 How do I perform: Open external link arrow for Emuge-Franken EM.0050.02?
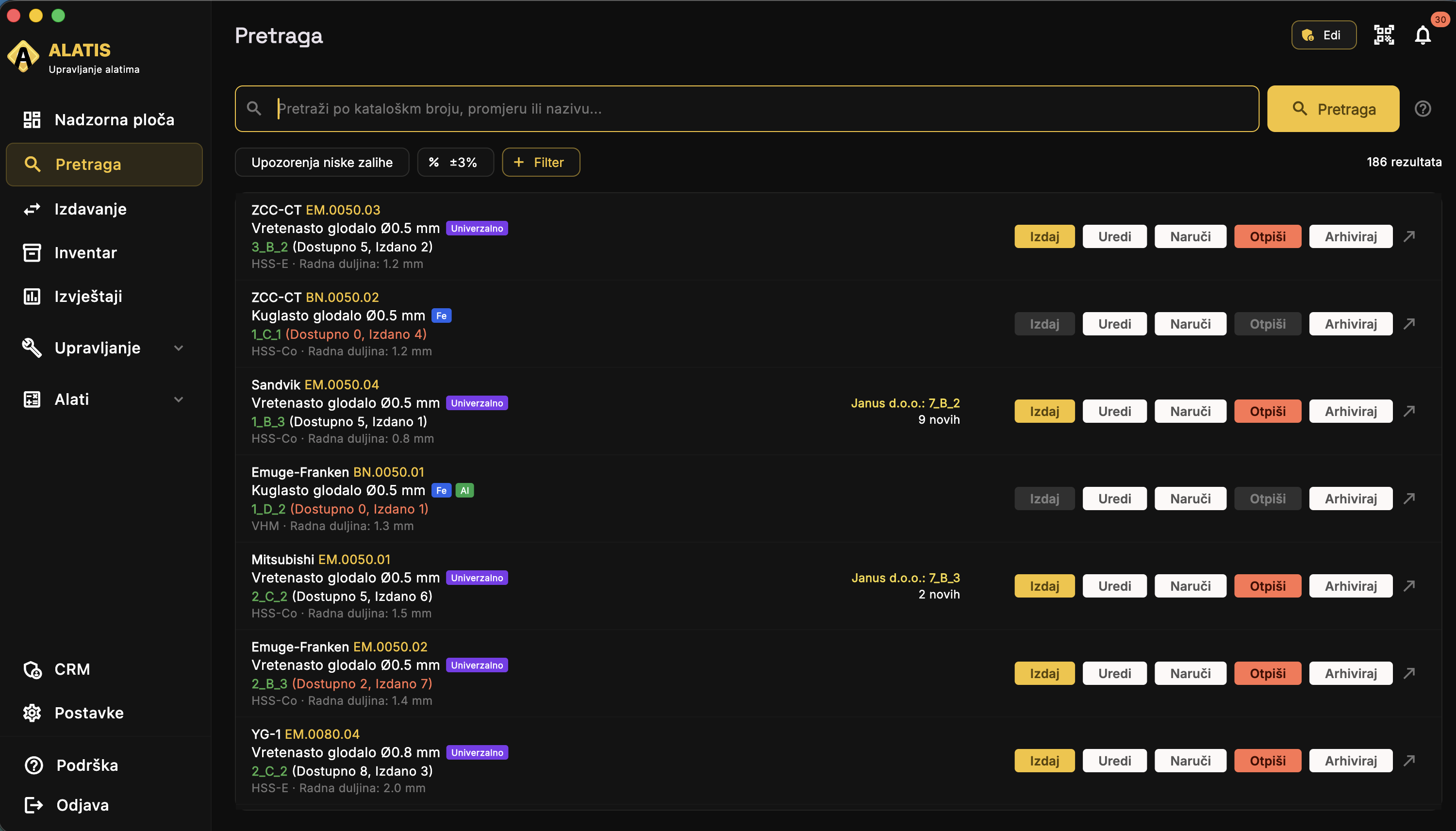pos(1409,673)
